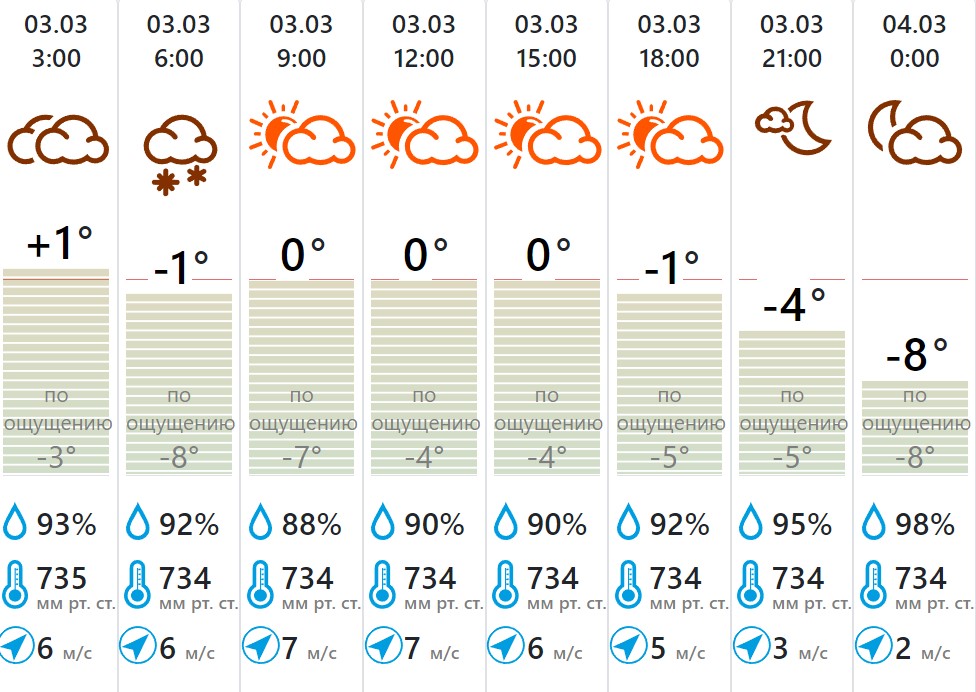Select the 03.03 15:00 time header
The width and height of the screenshot is (976, 692).
[547, 42]
